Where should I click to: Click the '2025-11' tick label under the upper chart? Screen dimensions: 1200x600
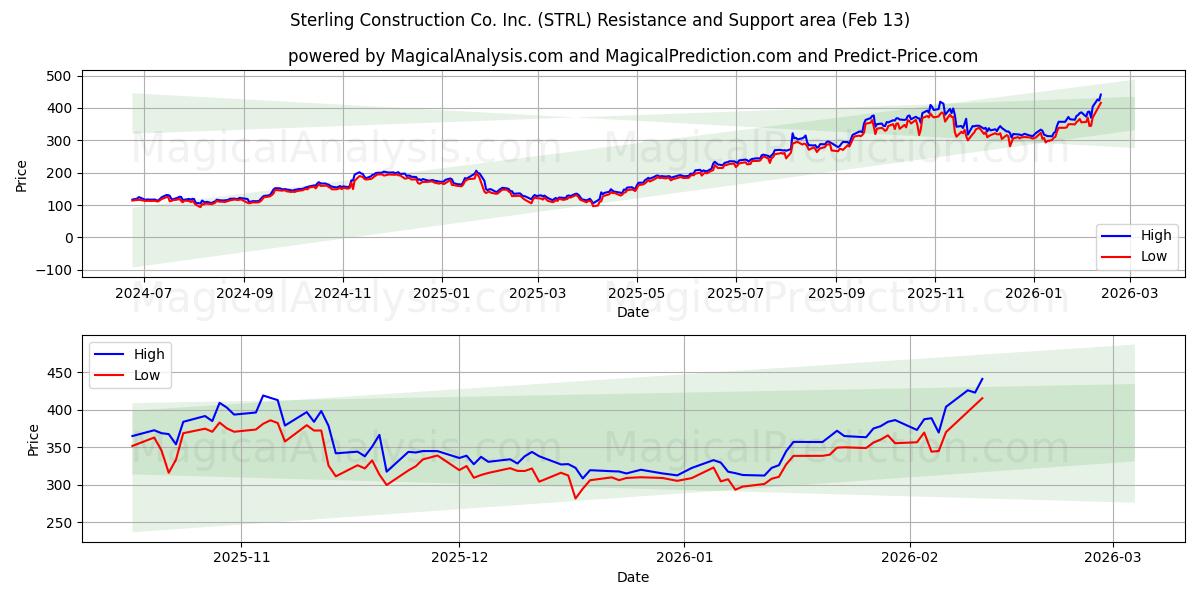(x=935, y=294)
